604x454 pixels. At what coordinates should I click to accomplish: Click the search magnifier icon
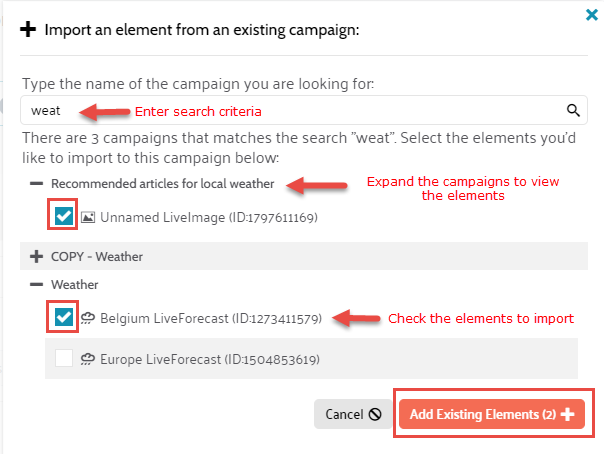click(574, 110)
